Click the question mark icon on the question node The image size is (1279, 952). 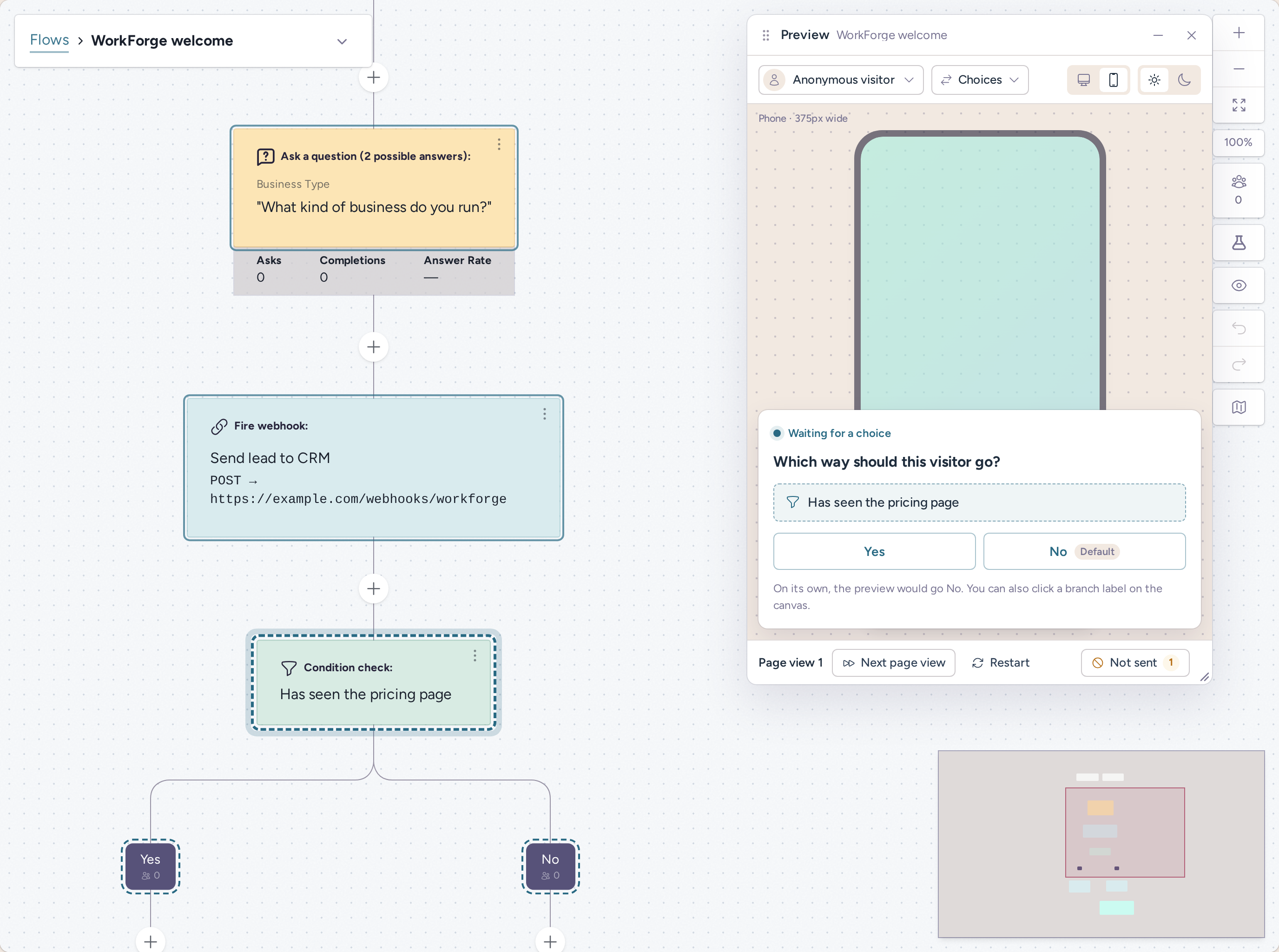[x=265, y=157]
